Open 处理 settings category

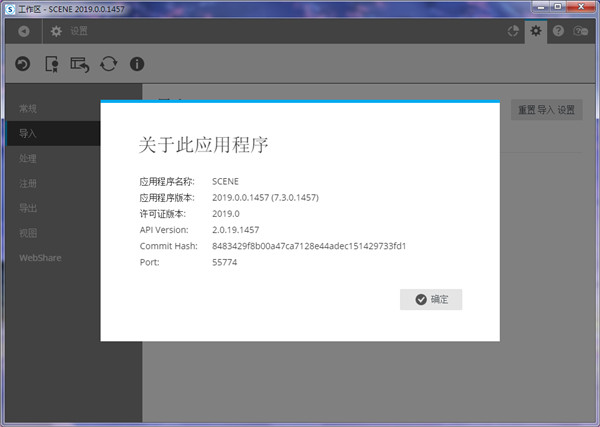(29, 158)
